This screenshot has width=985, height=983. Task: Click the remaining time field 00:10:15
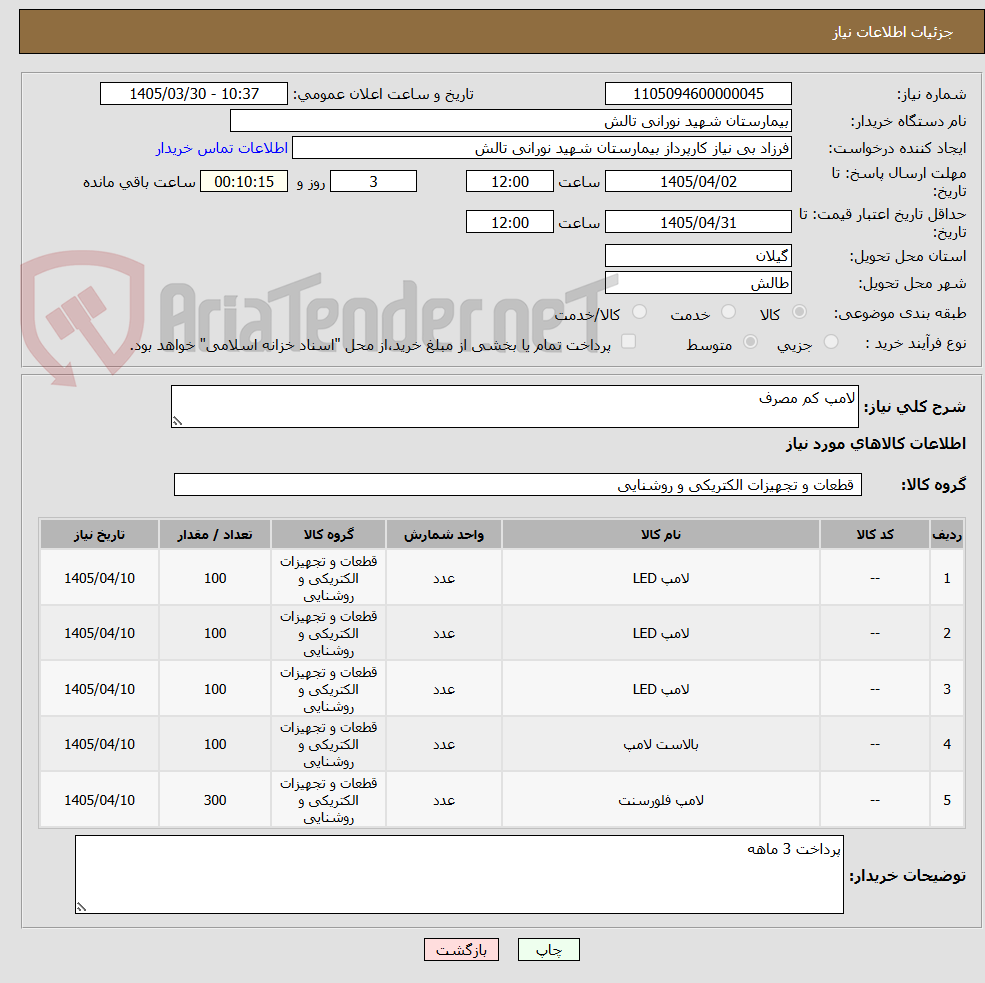[244, 182]
